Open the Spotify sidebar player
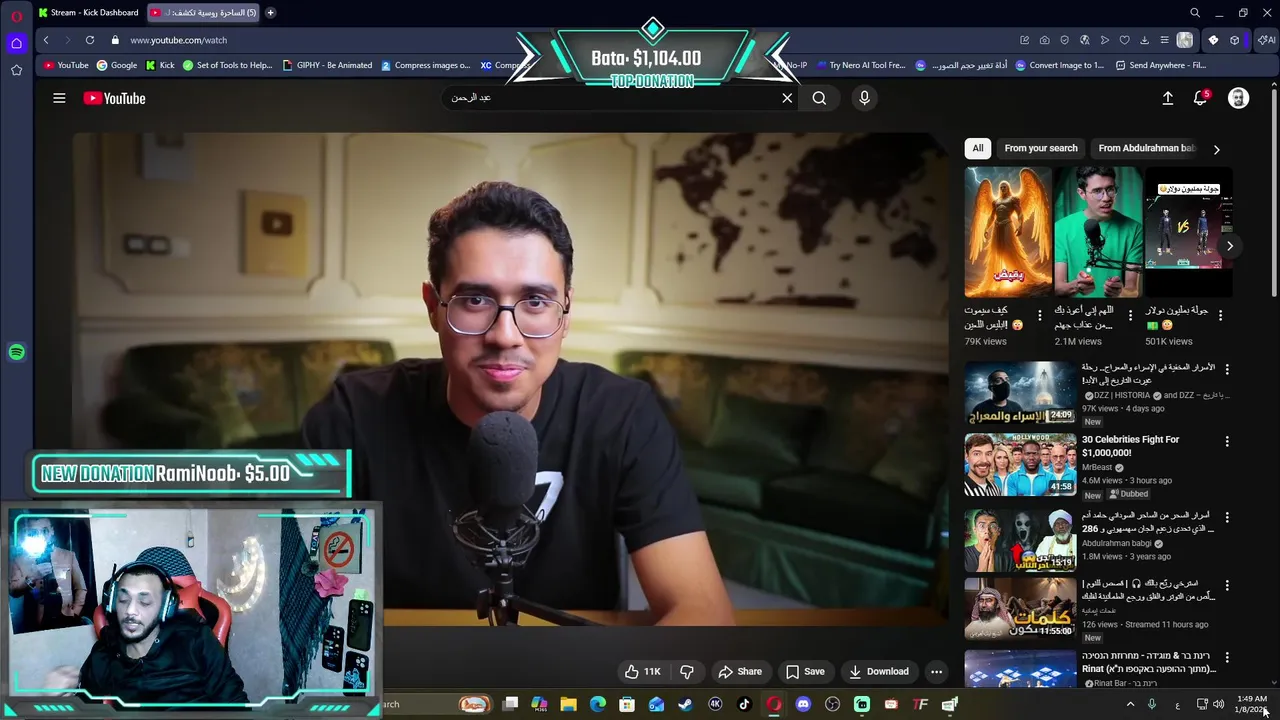The height and width of the screenshot is (720, 1280). click(x=16, y=352)
